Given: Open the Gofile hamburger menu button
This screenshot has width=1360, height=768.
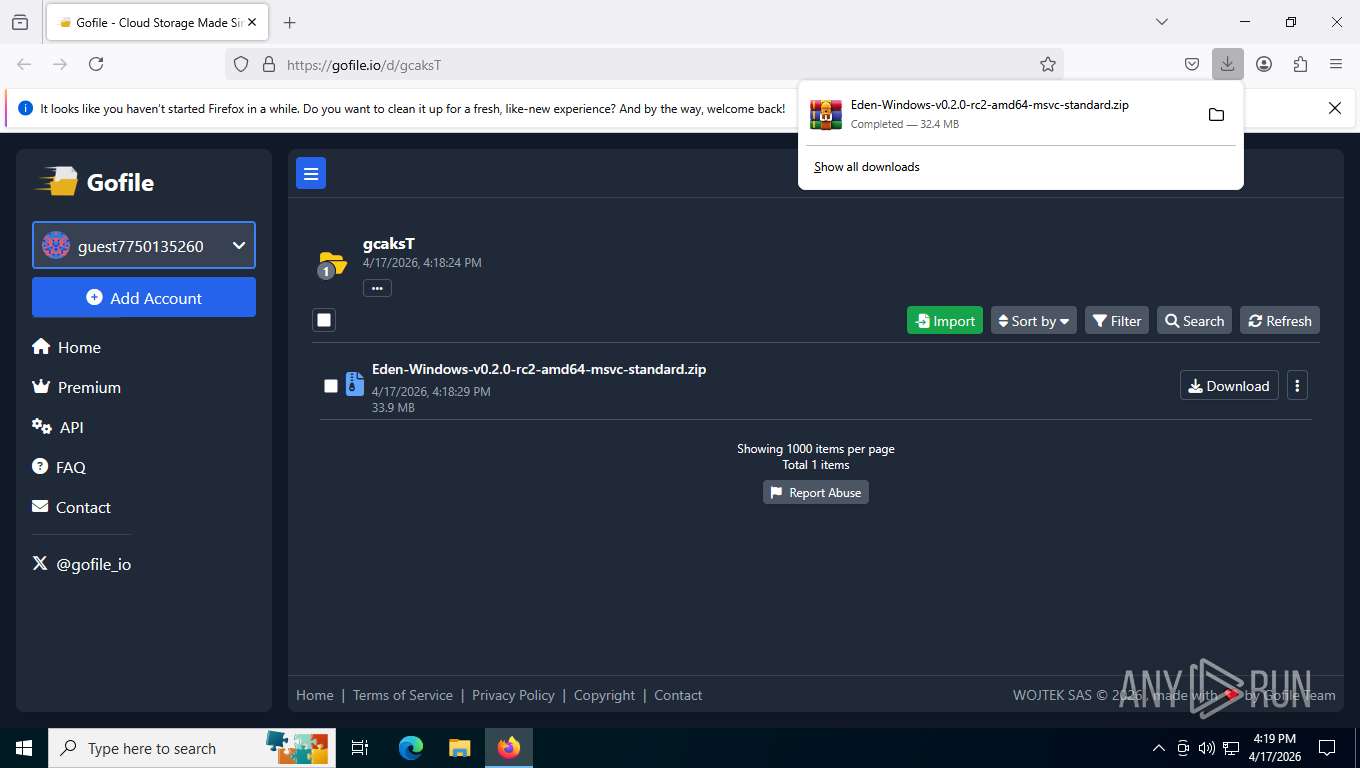Looking at the screenshot, I should tap(311, 173).
